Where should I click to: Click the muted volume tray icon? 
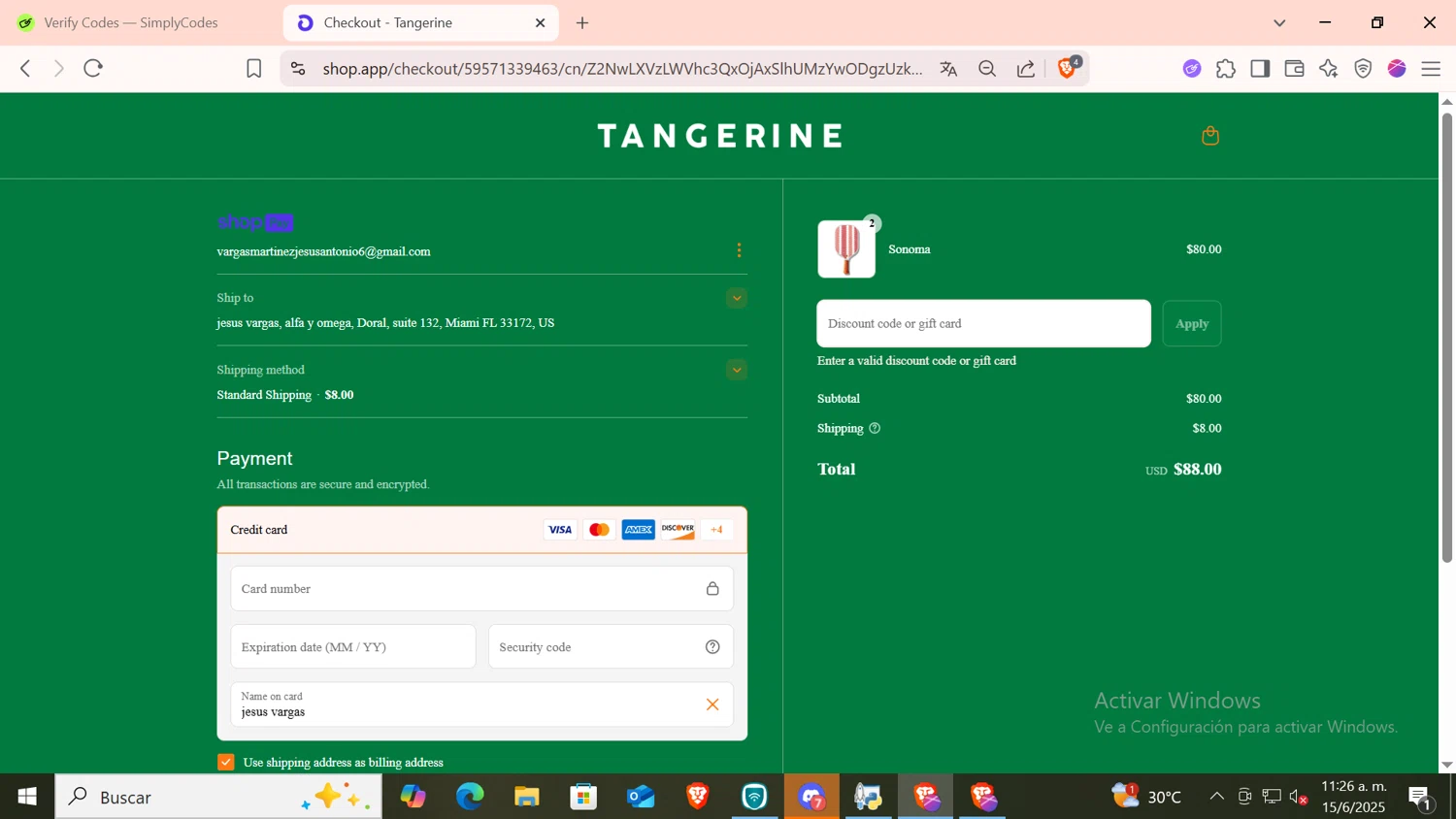1299,798
